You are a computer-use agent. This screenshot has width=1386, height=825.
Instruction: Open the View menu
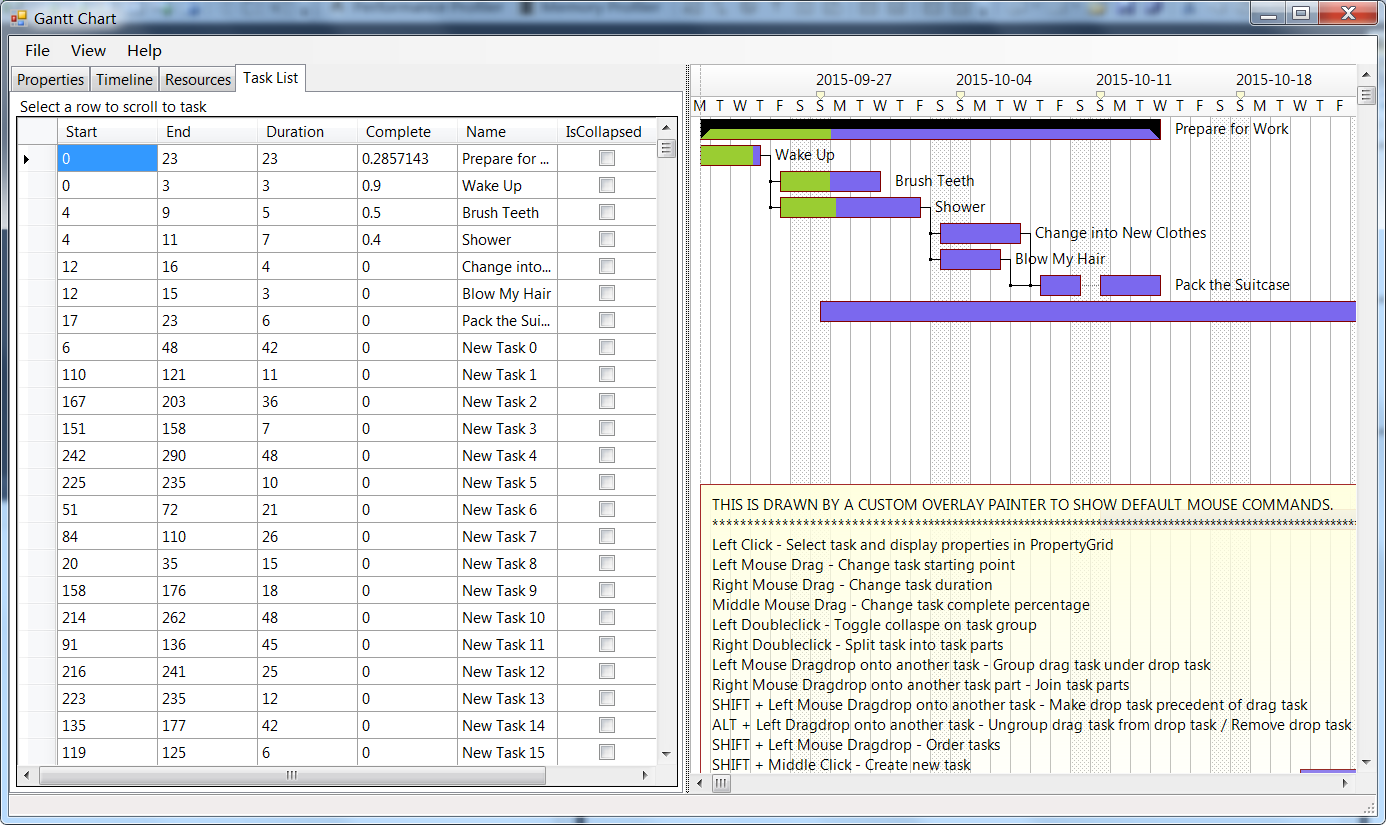(x=88, y=50)
